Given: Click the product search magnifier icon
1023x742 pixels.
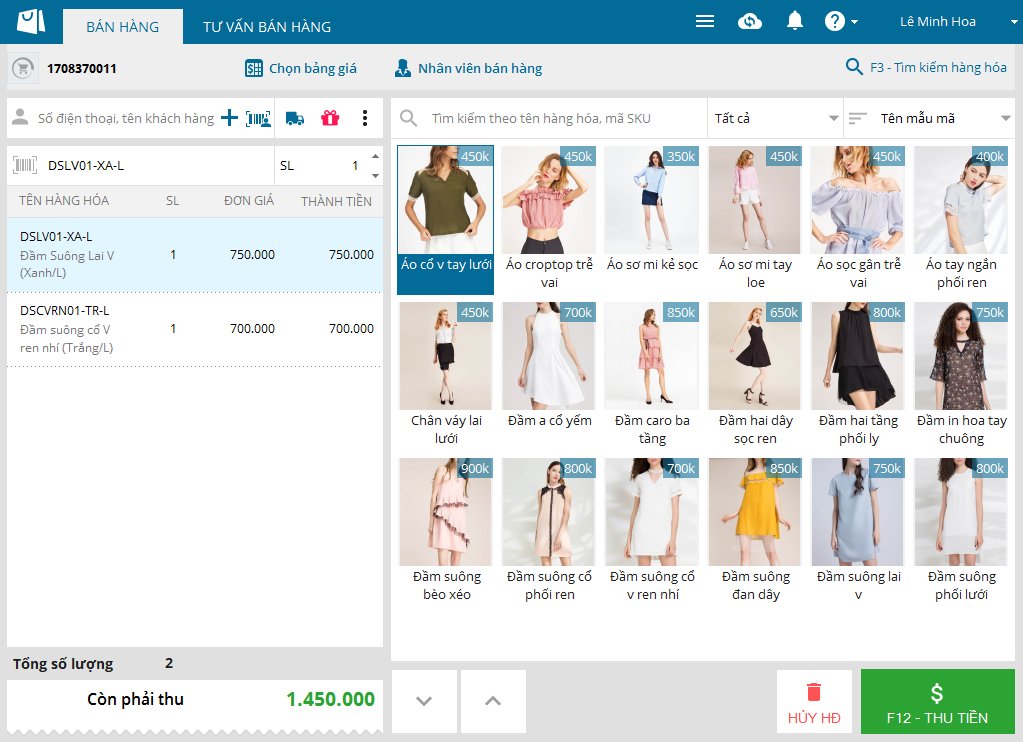Looking at the screenshot, I should click(x=408, y=118).
